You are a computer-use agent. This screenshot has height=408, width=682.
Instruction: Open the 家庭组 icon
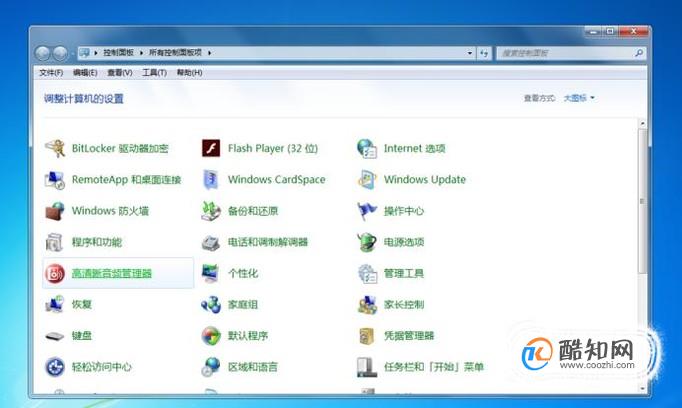[211, 304]
